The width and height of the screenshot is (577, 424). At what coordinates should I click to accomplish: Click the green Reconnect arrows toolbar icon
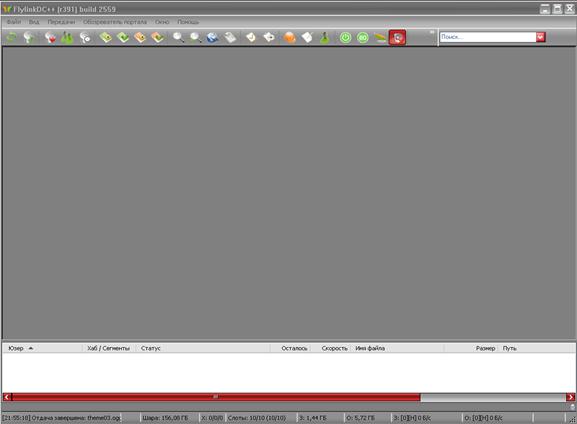(11, 37)
